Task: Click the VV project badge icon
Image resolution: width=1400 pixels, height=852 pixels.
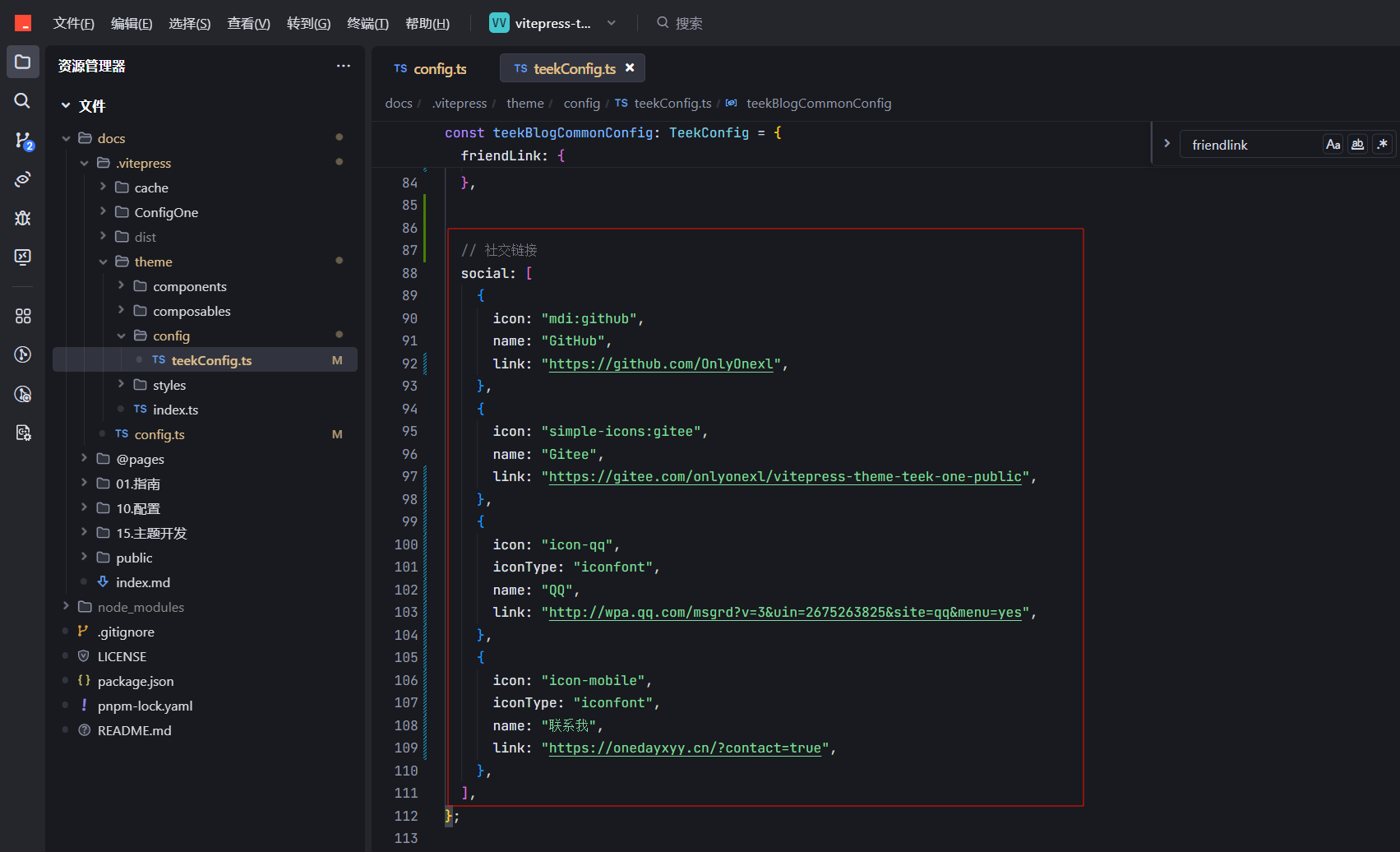Action: [499, 23]
